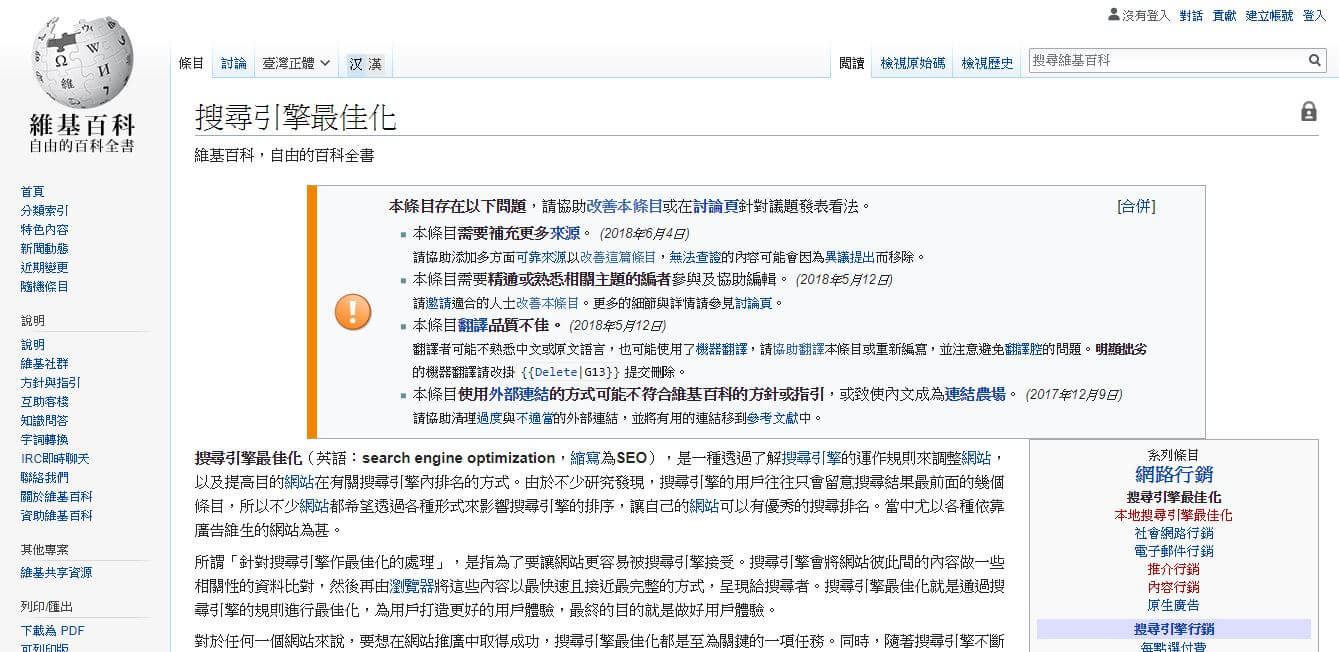This screenshot has height=652, width=1339.
Task: Click 下載為 PDF in the sidebar
Action: pos(52,630)
